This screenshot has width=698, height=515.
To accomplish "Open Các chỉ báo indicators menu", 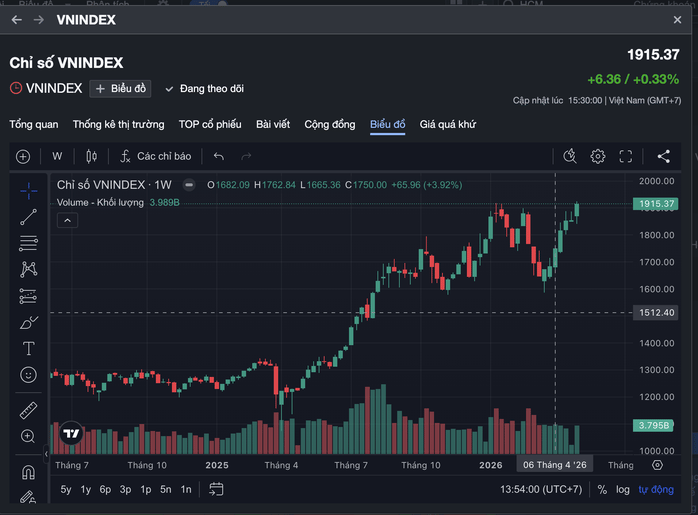I will pos(156,157).
